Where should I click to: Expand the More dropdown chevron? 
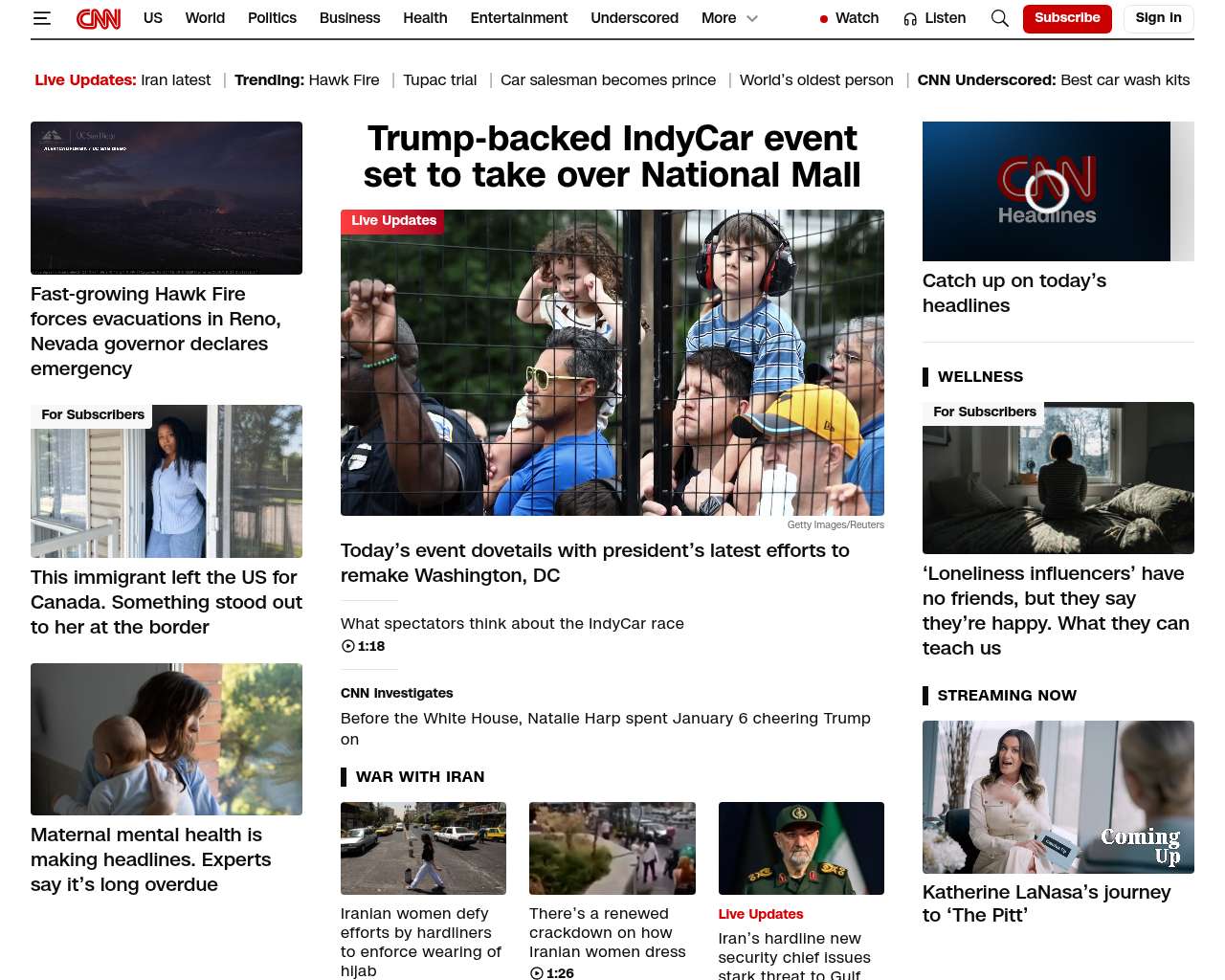752,18
